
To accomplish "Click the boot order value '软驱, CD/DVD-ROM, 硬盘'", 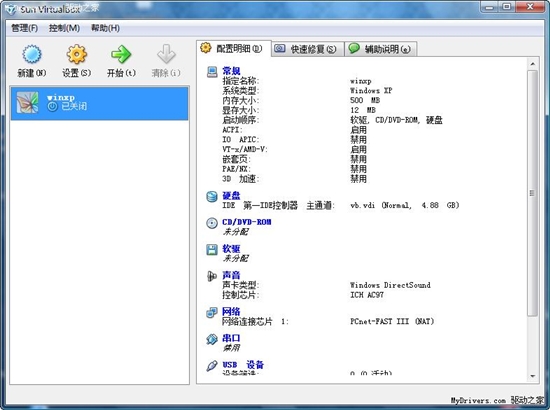I will click(396, 120).
